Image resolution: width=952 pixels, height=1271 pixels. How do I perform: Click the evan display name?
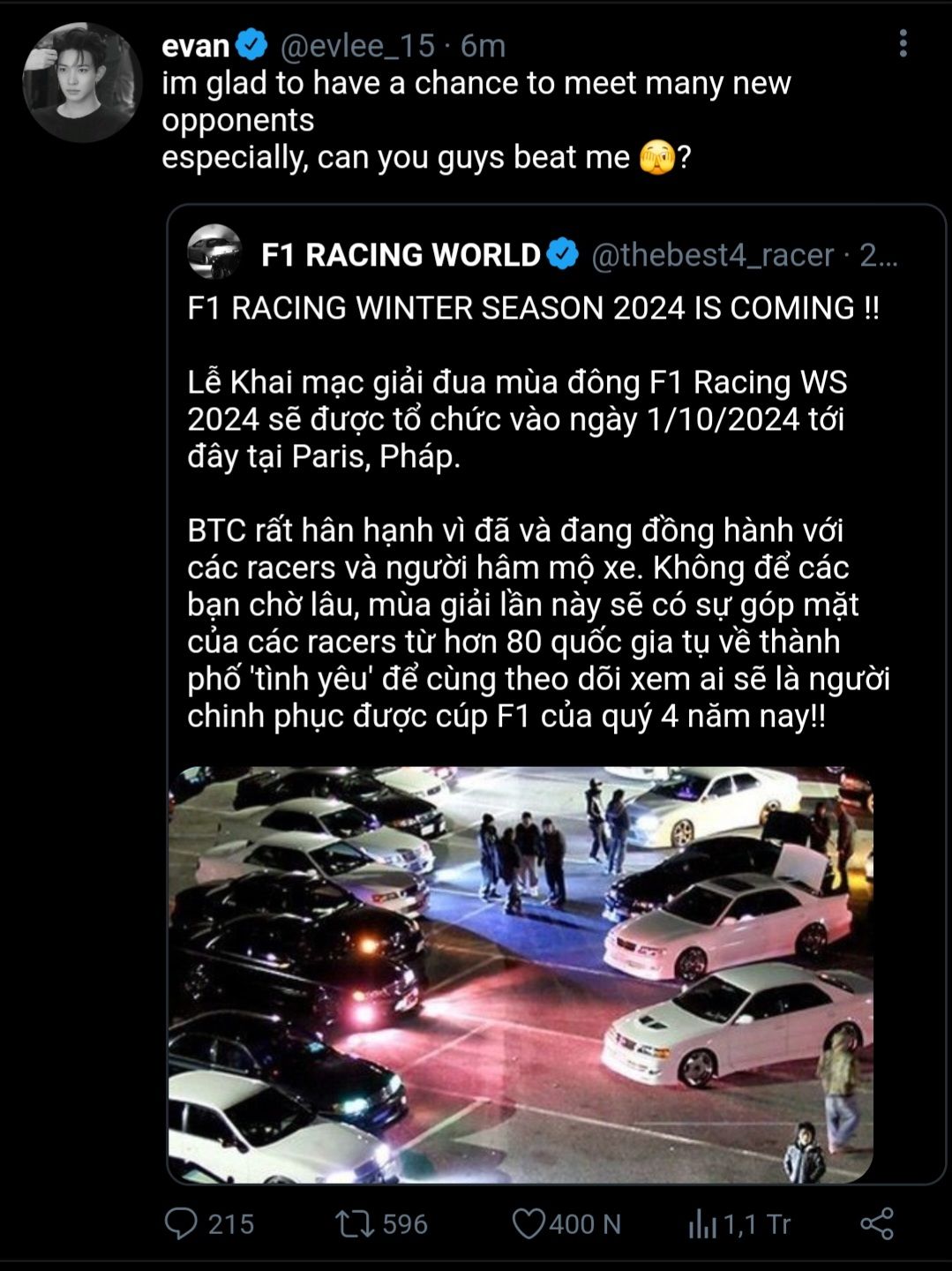point(196,45)
